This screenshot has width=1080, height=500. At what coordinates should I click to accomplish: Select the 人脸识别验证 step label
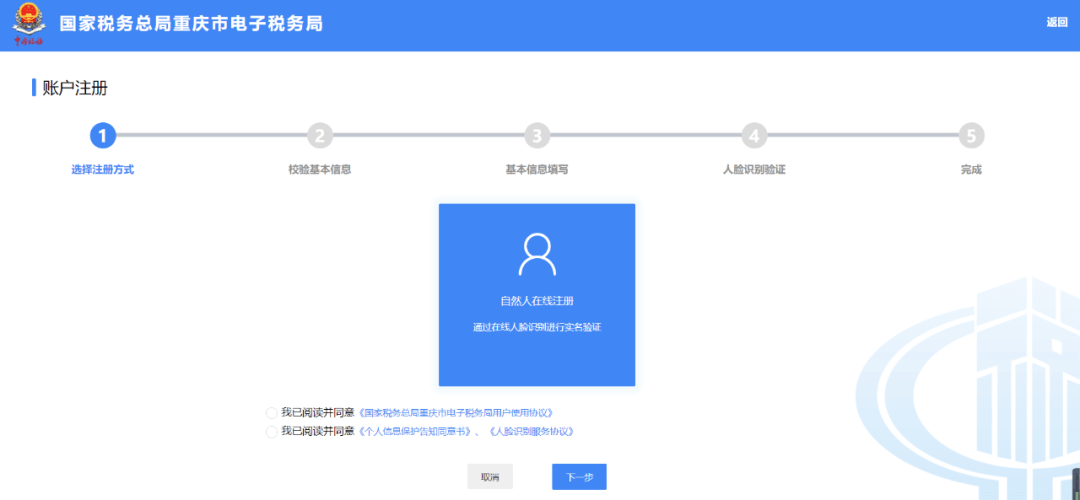754,169
